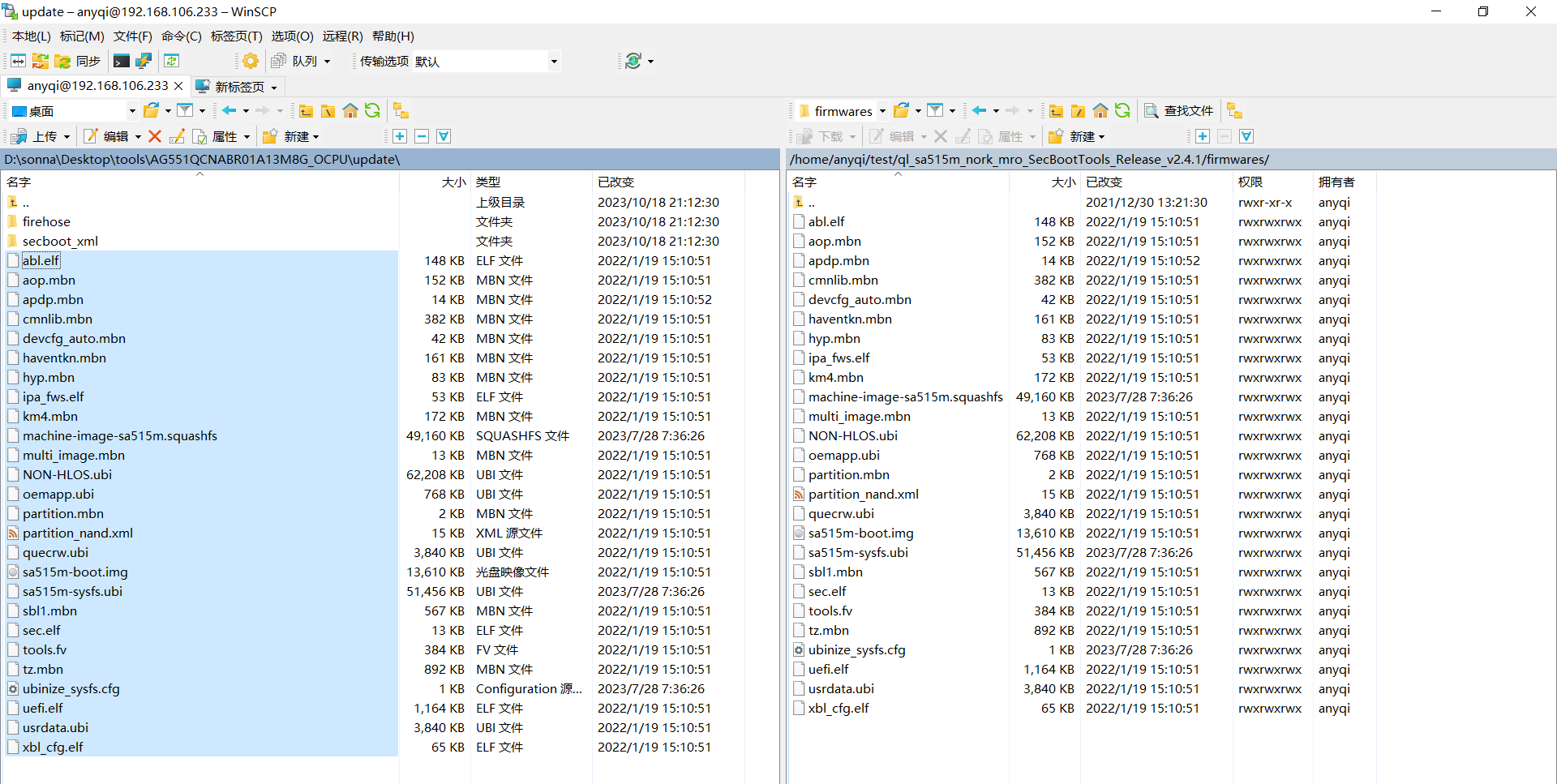Refresh the remote firmwares directory
Image resolution: width=1557 pixels, height=784 pixels.
1122,111
